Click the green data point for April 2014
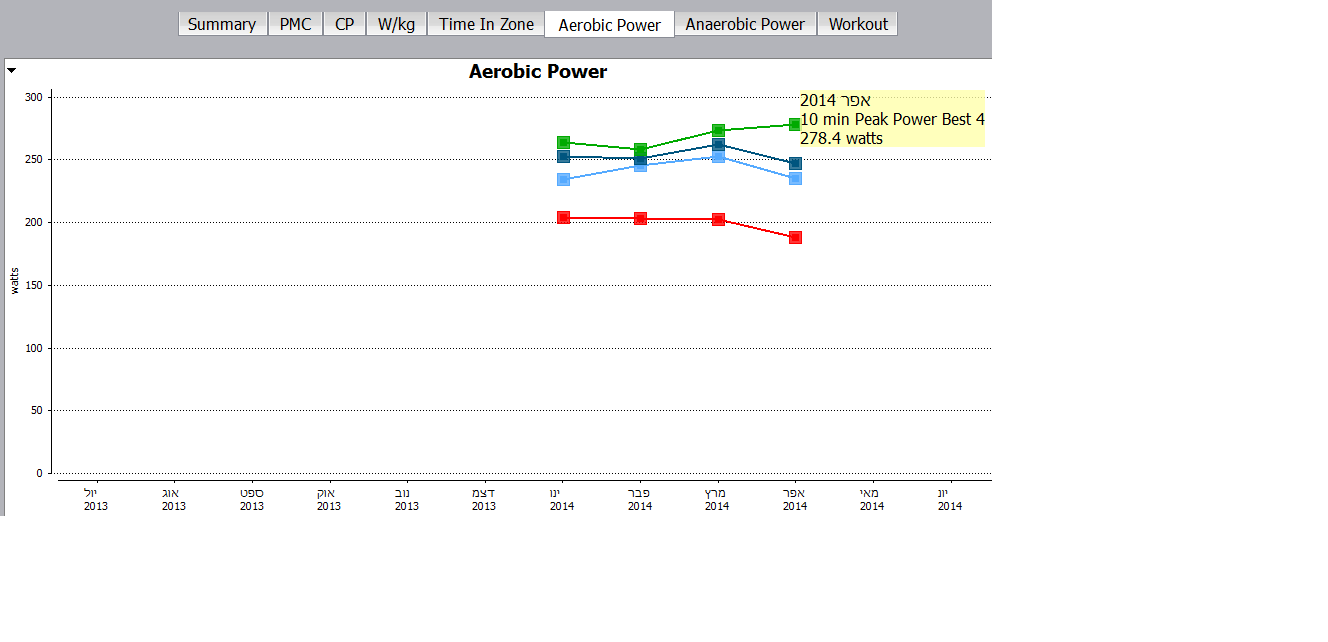1328x642 pixels. tap(795, 124)
